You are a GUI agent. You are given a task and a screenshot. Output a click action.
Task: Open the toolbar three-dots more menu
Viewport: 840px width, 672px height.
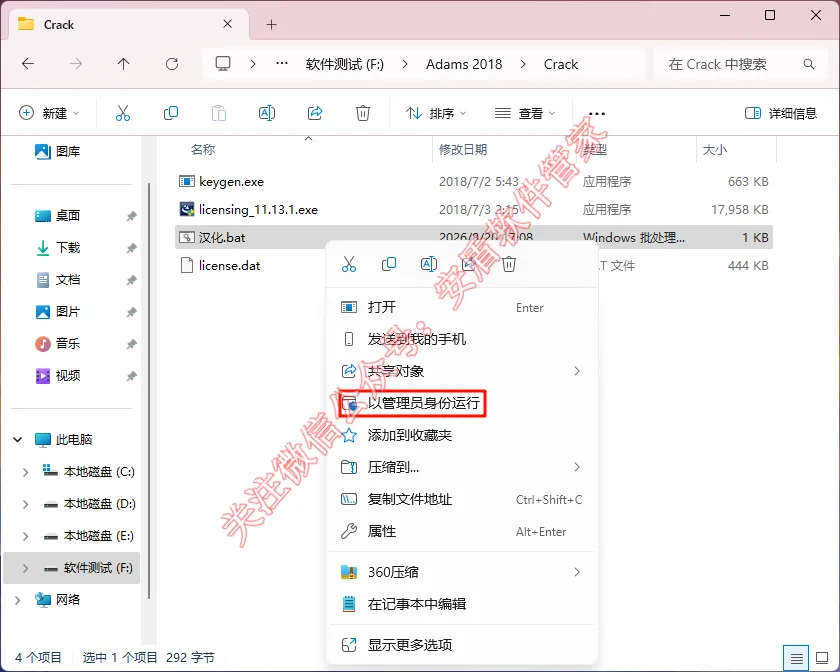597,114
